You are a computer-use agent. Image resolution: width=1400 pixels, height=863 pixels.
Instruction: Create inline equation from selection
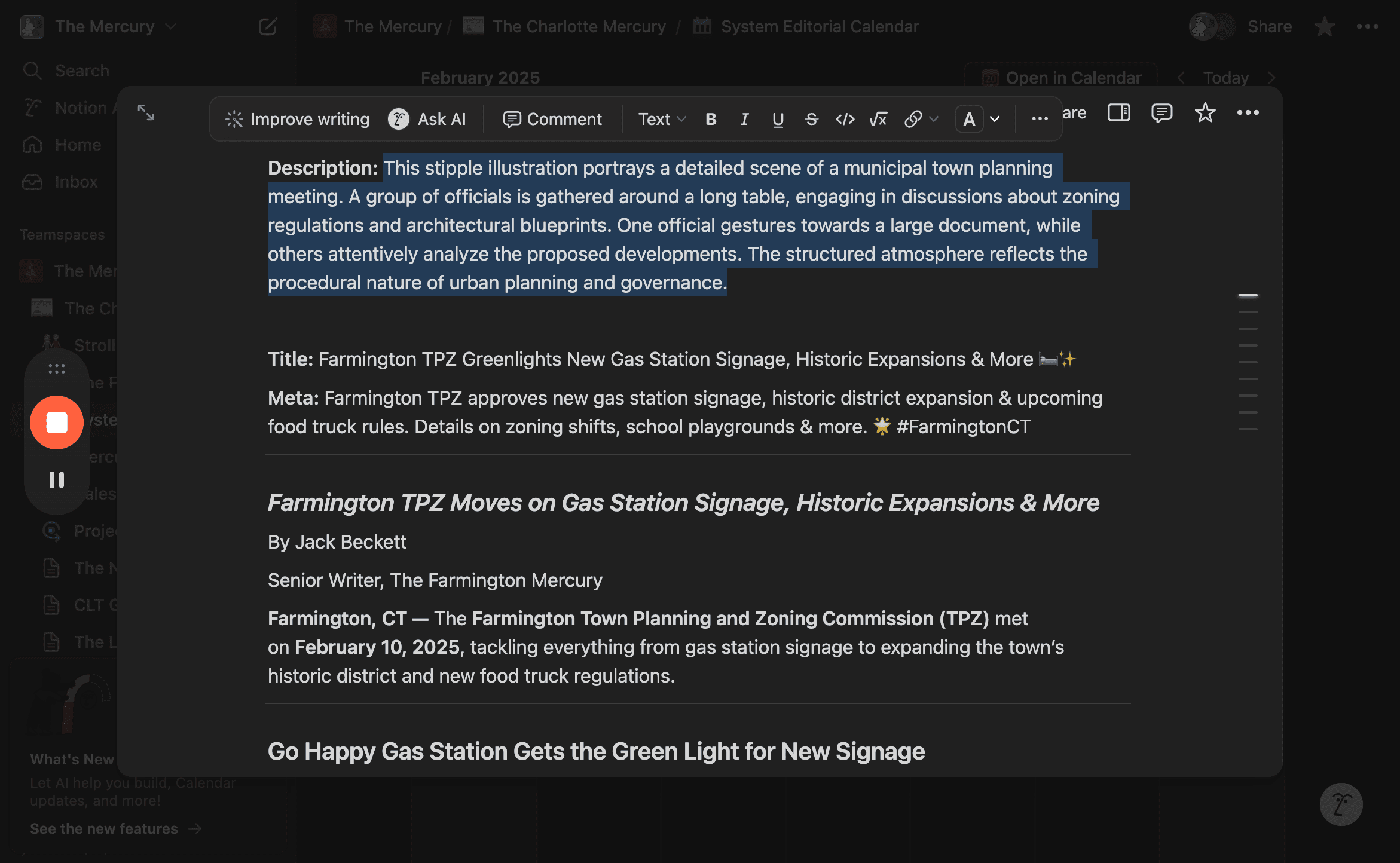(878, 120)
